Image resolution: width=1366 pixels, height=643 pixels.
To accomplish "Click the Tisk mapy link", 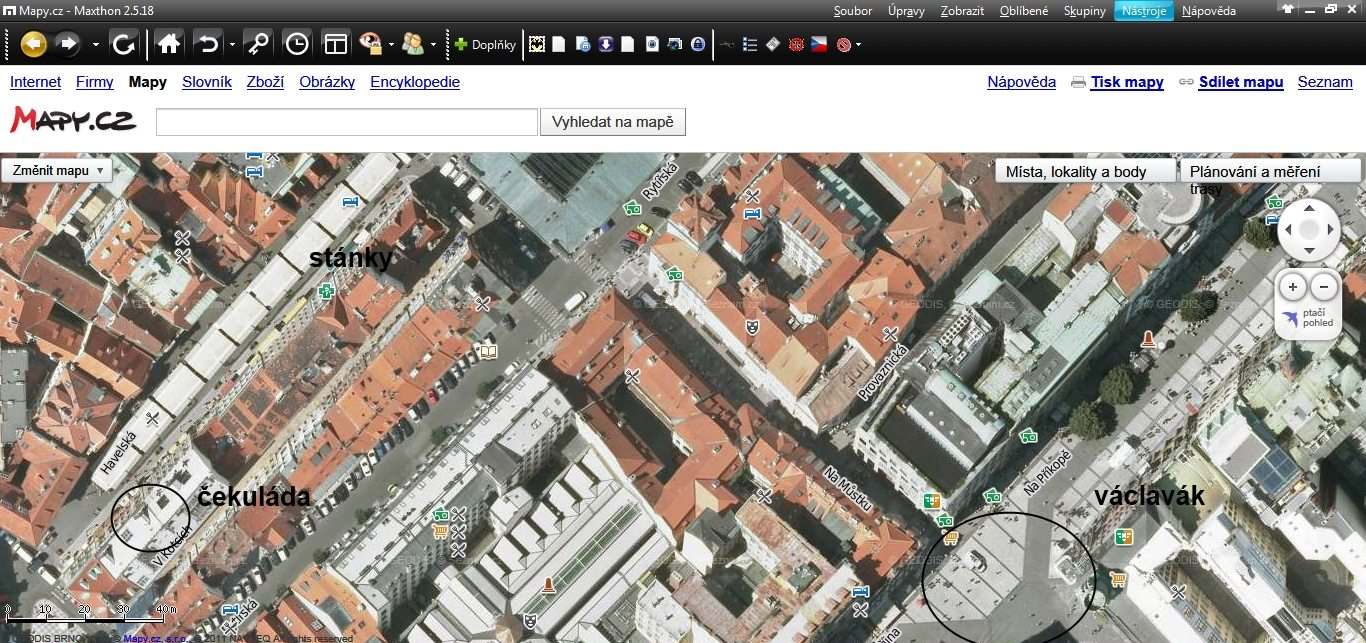I will pos(1127,82).
